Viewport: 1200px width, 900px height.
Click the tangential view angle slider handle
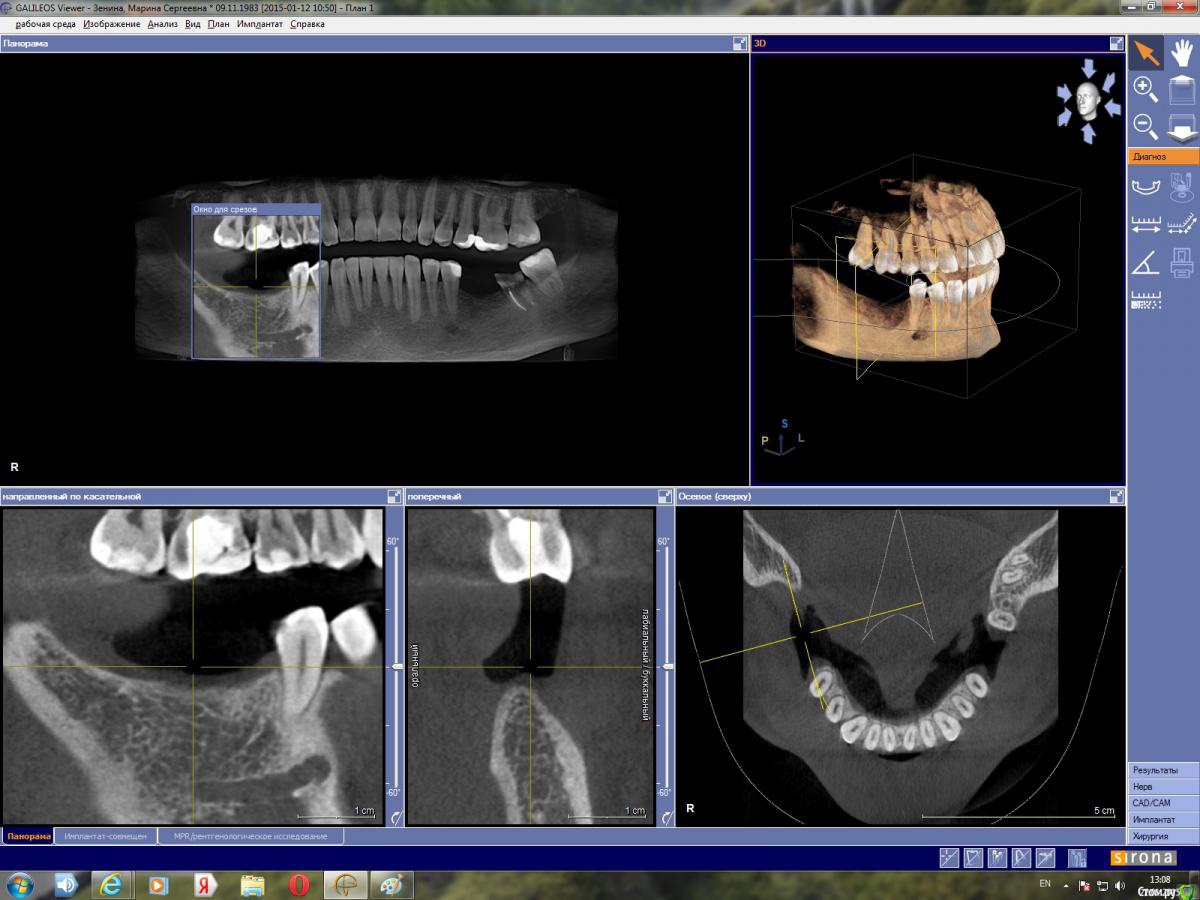[x=397, y=666]
